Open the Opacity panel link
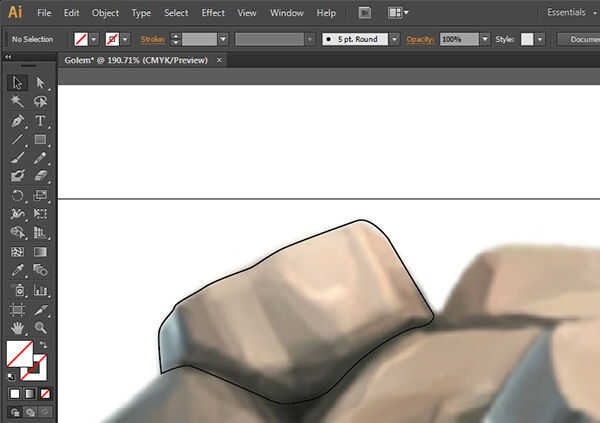The height and width of the screenshot is (423, 600). [420, 39]
